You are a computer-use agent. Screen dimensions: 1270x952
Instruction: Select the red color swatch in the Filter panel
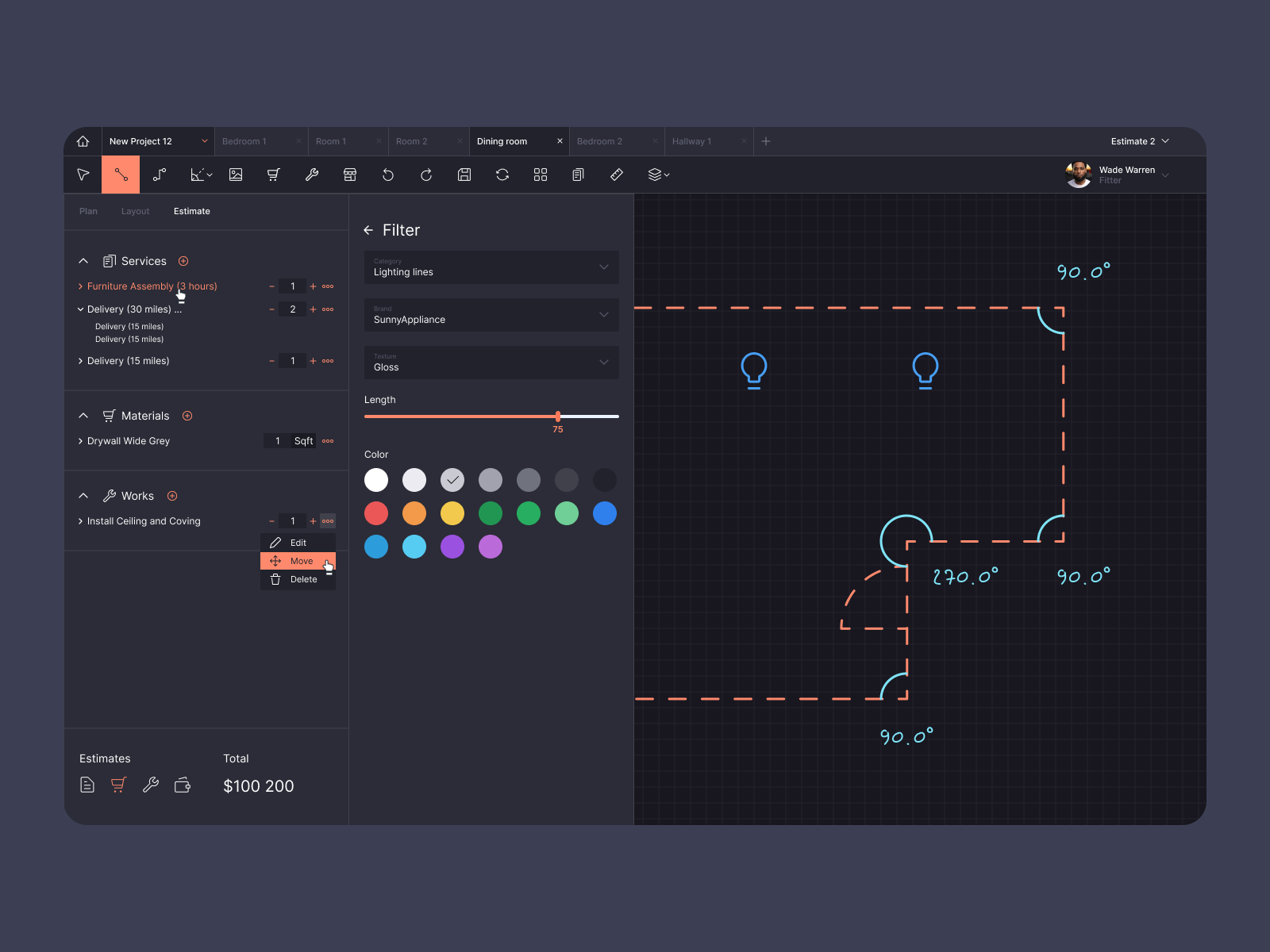(x=376, y=513)
